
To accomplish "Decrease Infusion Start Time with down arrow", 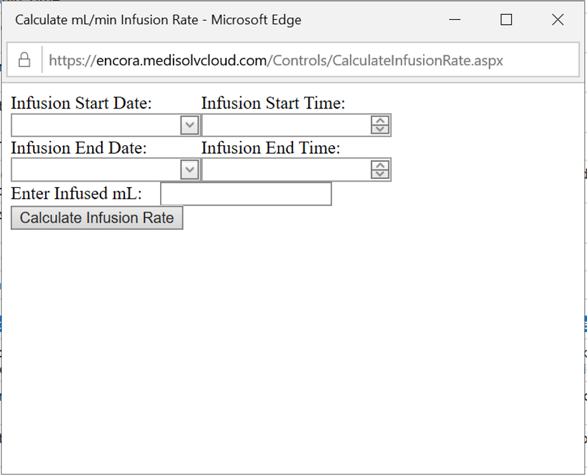I will tap(380, 129).
